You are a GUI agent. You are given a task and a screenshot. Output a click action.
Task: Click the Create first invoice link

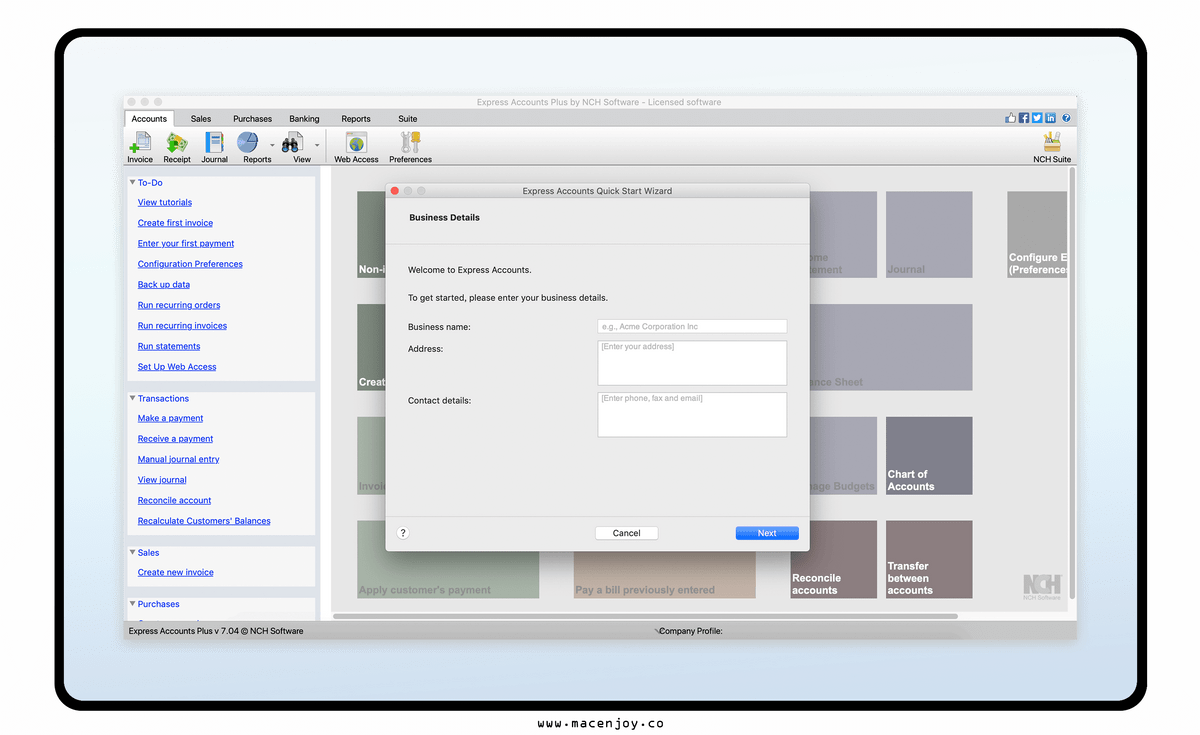pyautogui.click(x=175, y=223)
